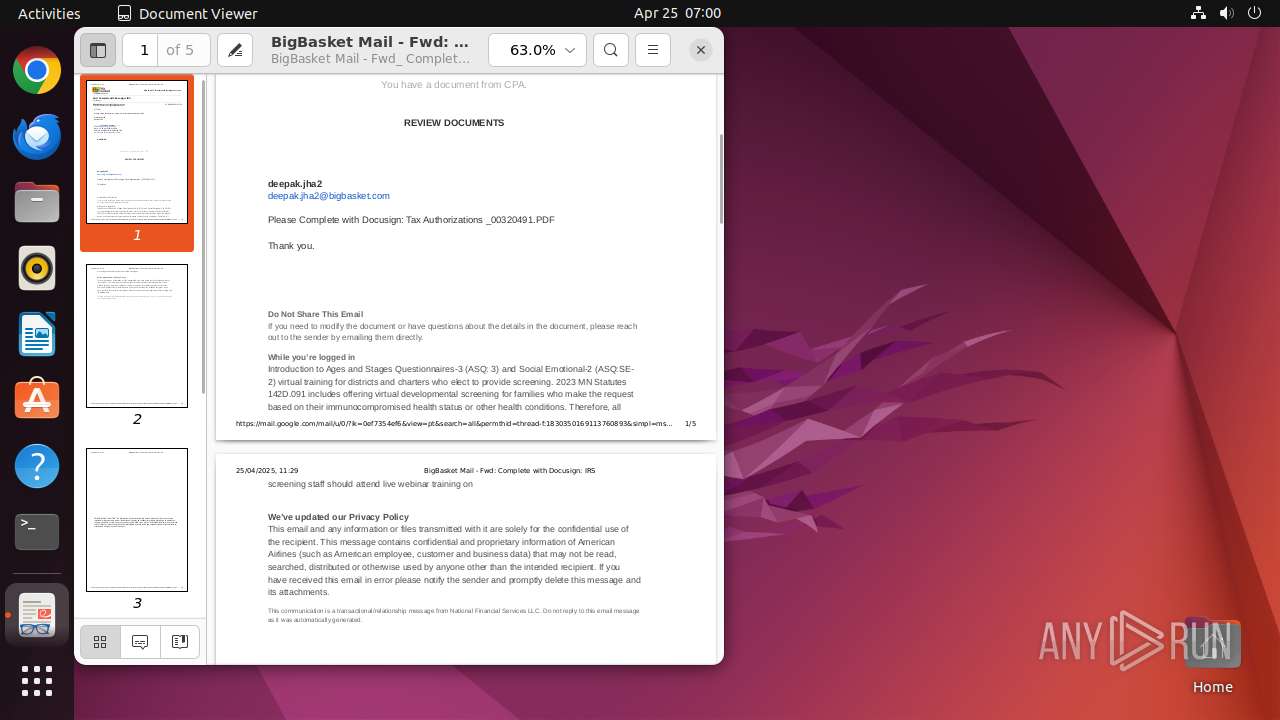Toggle the sidebar panel button
Screen dimensions: 1280x720
[x=98, y=50]
